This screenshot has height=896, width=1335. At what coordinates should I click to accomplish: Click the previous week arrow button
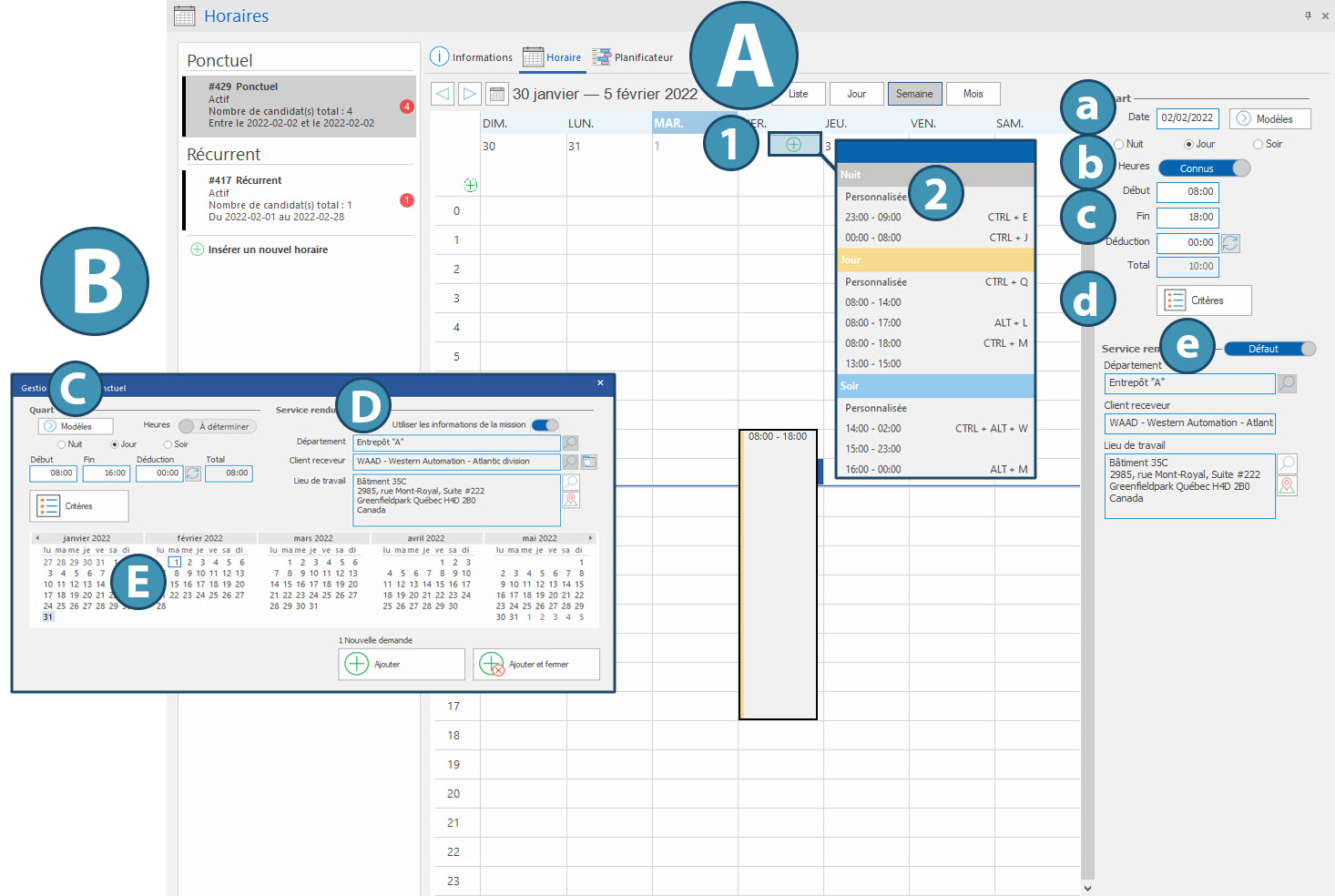[443, 94]
